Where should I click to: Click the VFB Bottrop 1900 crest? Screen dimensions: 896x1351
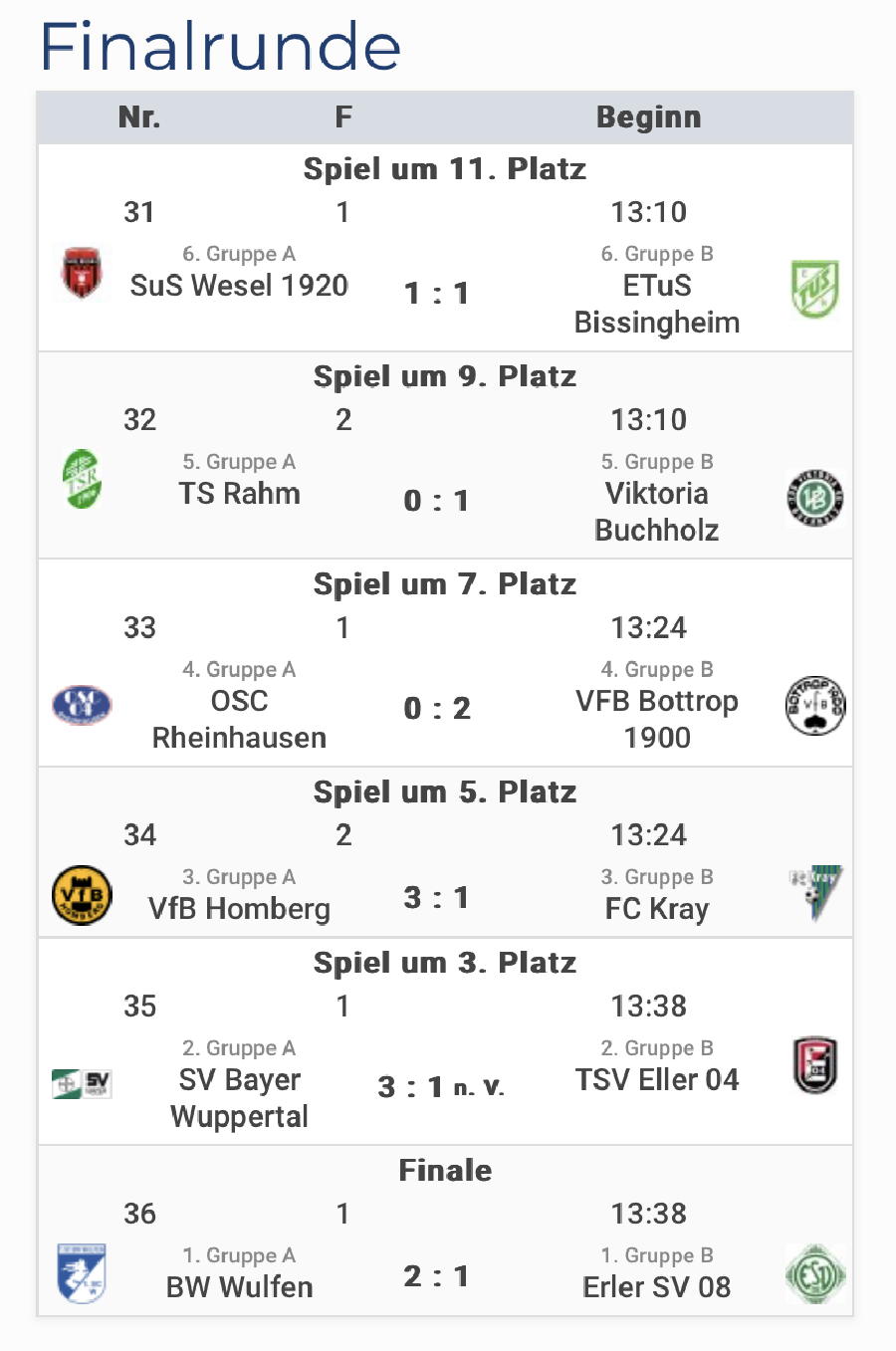814,705
